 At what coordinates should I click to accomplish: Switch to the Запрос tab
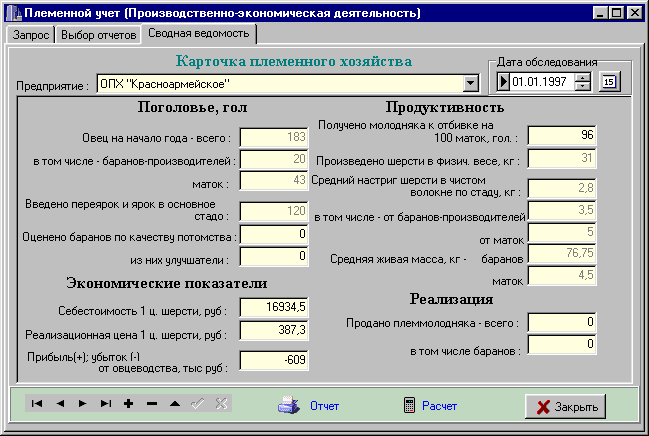tap(29, 34)
